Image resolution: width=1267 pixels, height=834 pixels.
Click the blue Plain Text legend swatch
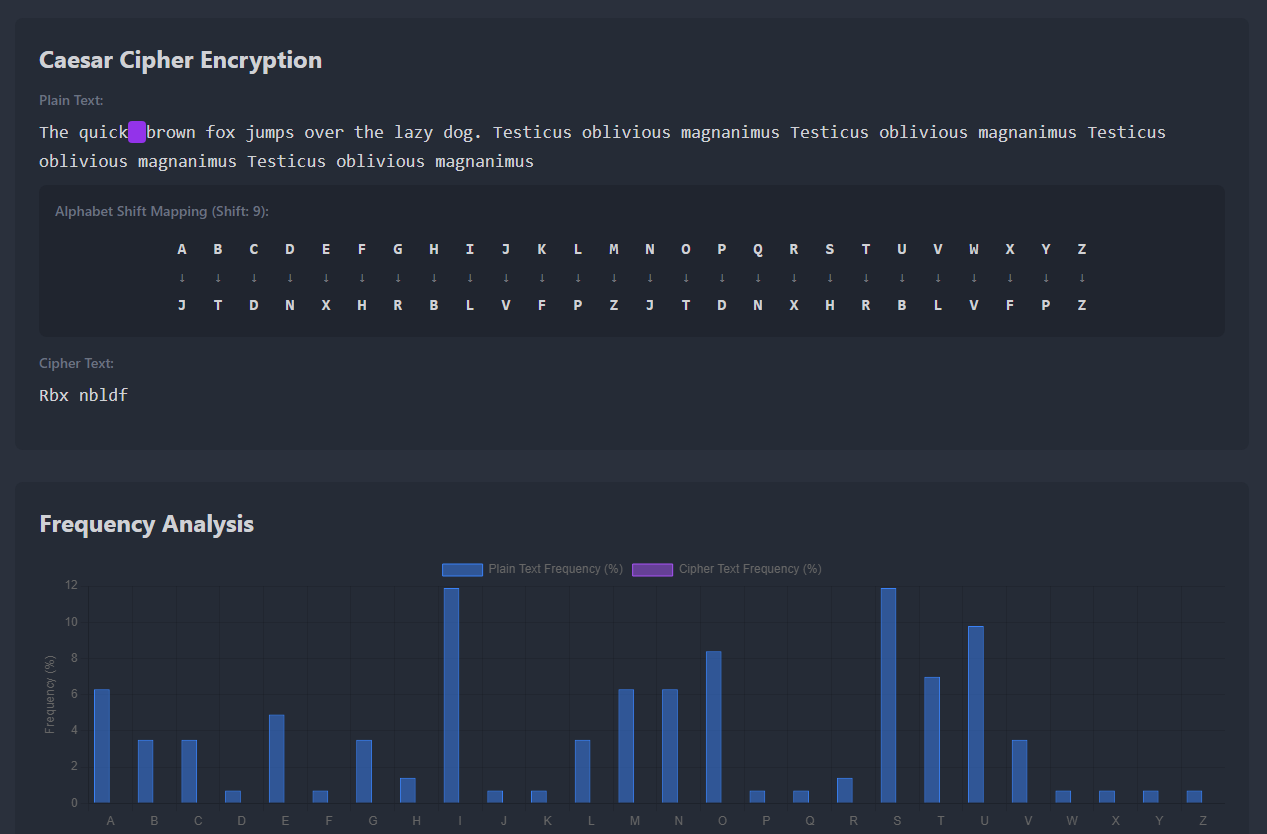tap(462, 569)
